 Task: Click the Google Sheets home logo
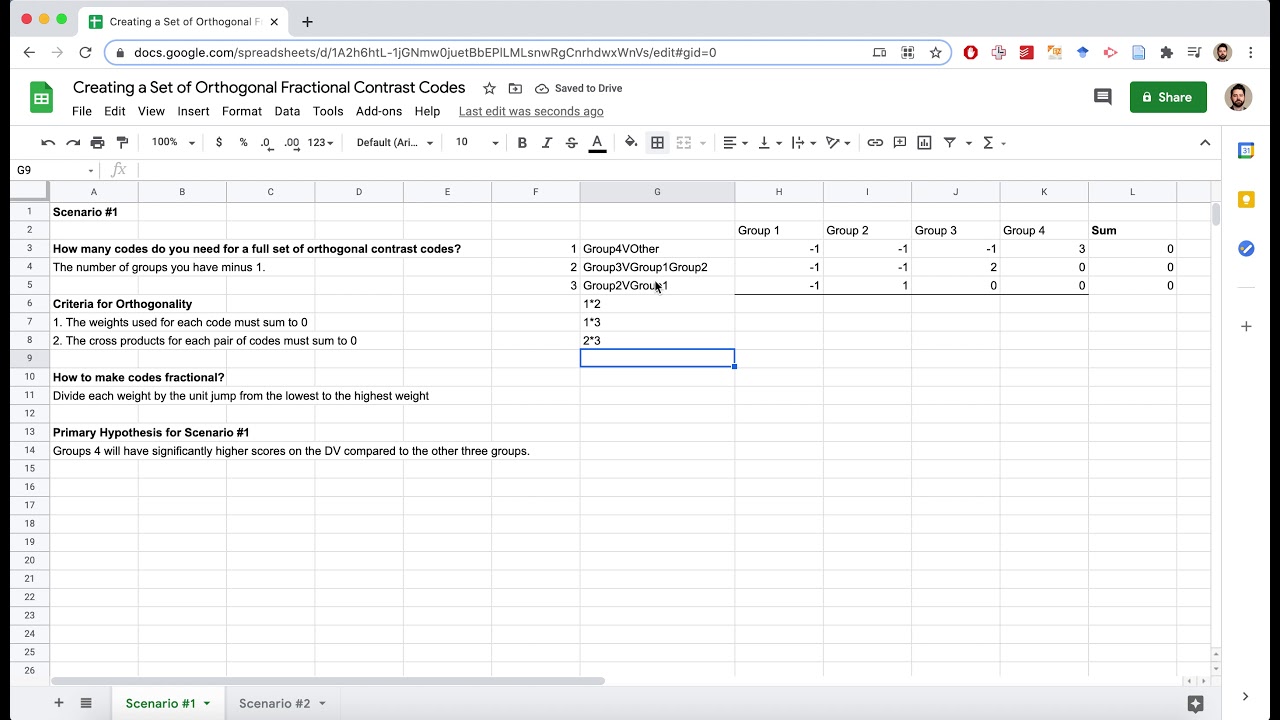[x=42, y=98]
